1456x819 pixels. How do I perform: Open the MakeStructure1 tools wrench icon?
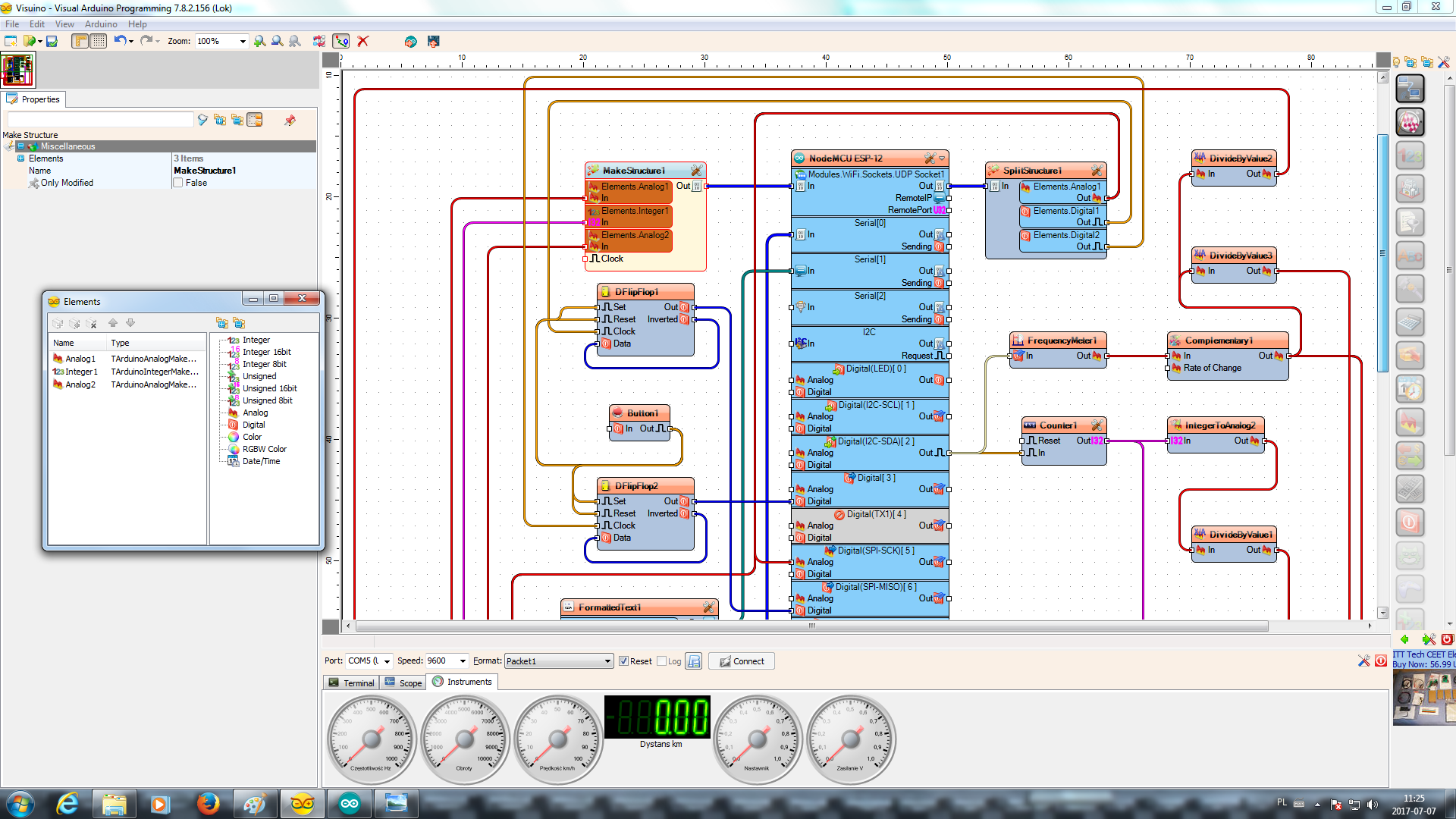click(x=696, y=171)
